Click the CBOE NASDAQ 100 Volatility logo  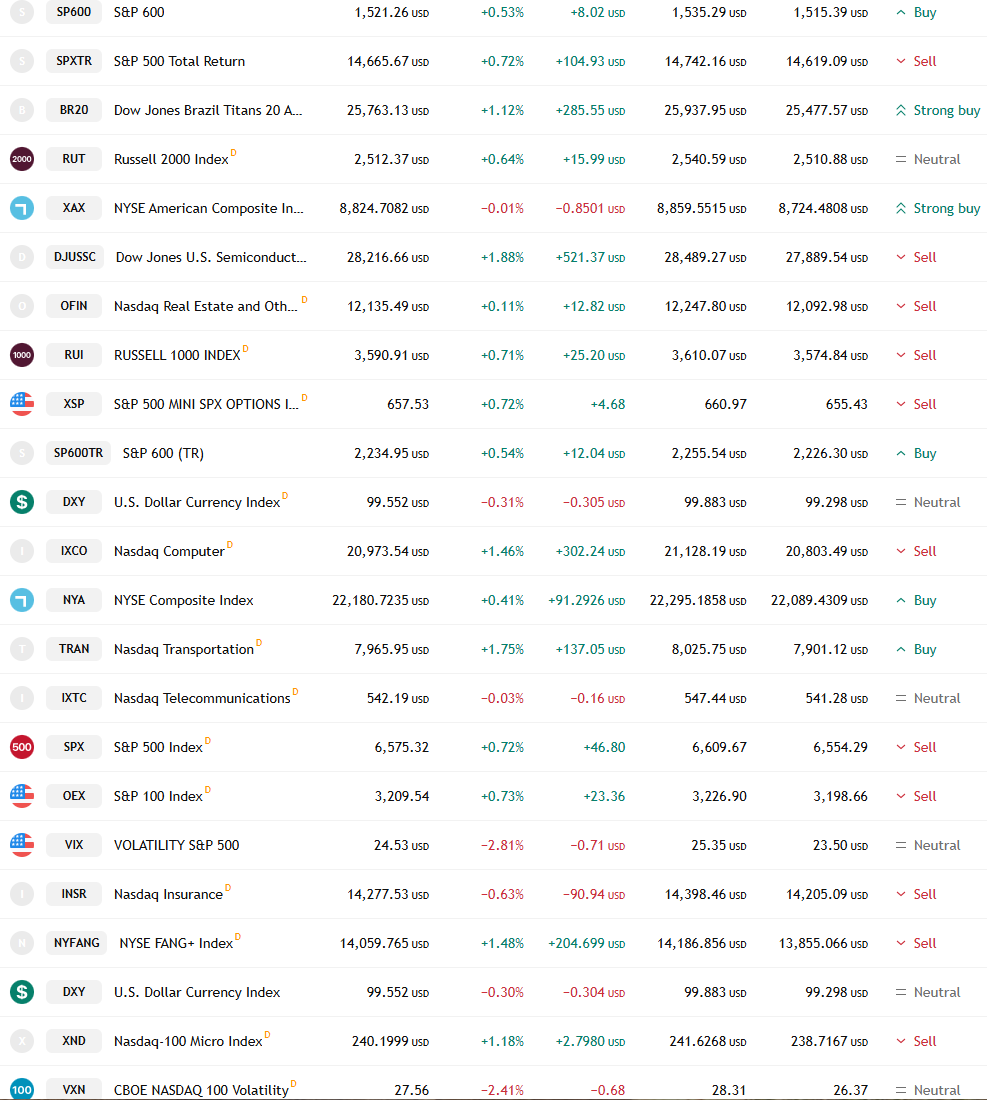pos(22,1089)
